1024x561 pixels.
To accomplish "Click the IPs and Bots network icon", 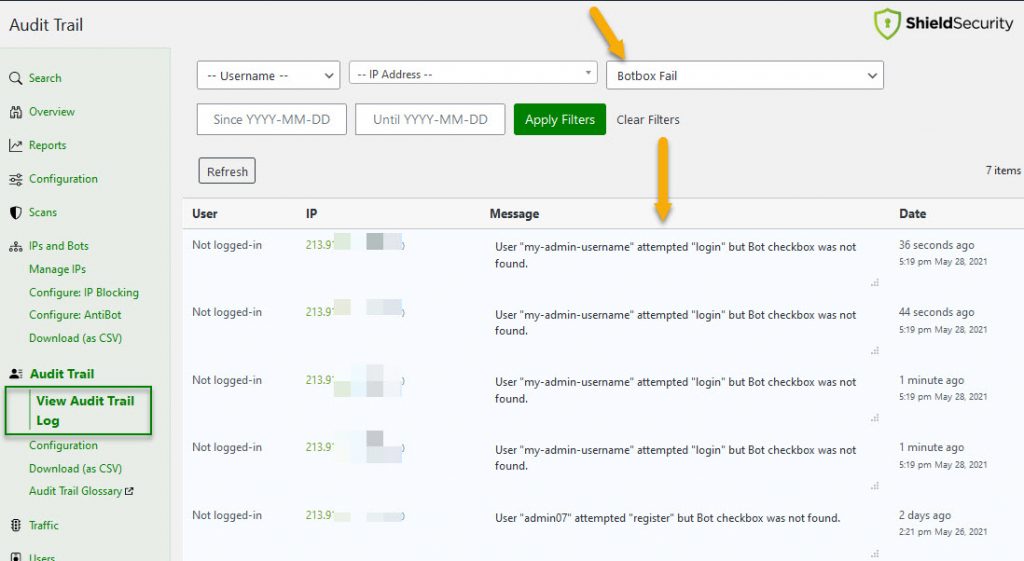I will 16,247.
